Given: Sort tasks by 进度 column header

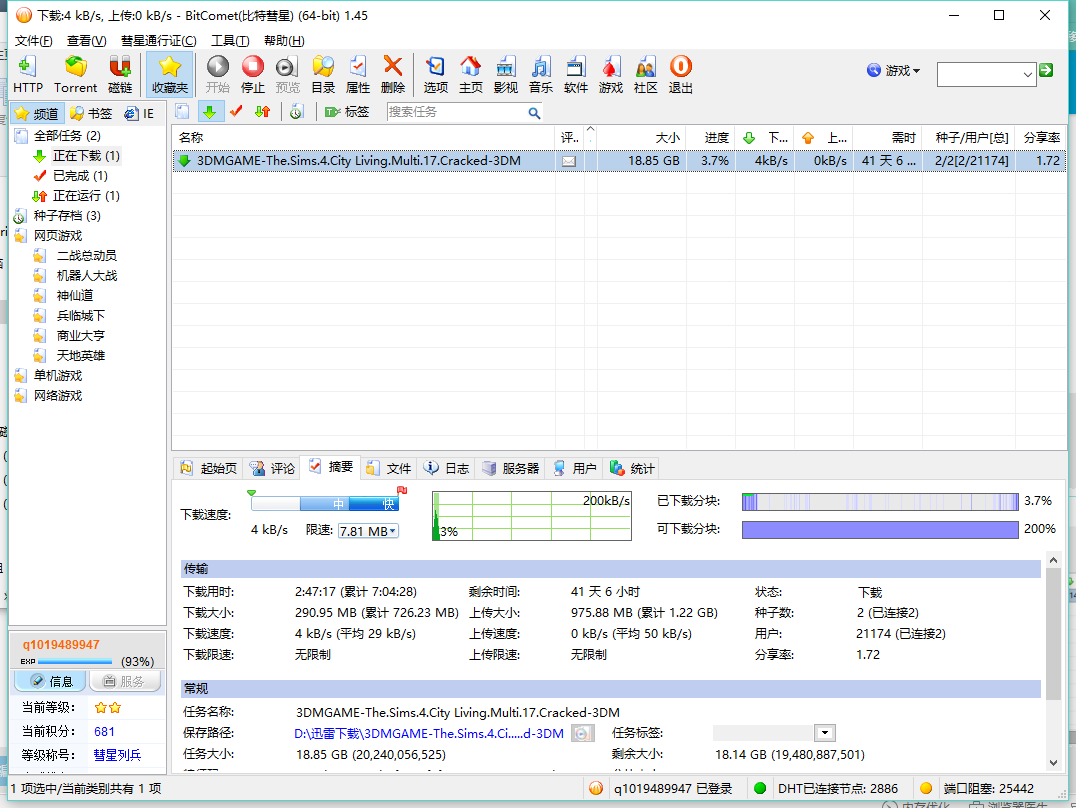Looking at the screenshot, I should pyautogui.click(x=710, y=138).
